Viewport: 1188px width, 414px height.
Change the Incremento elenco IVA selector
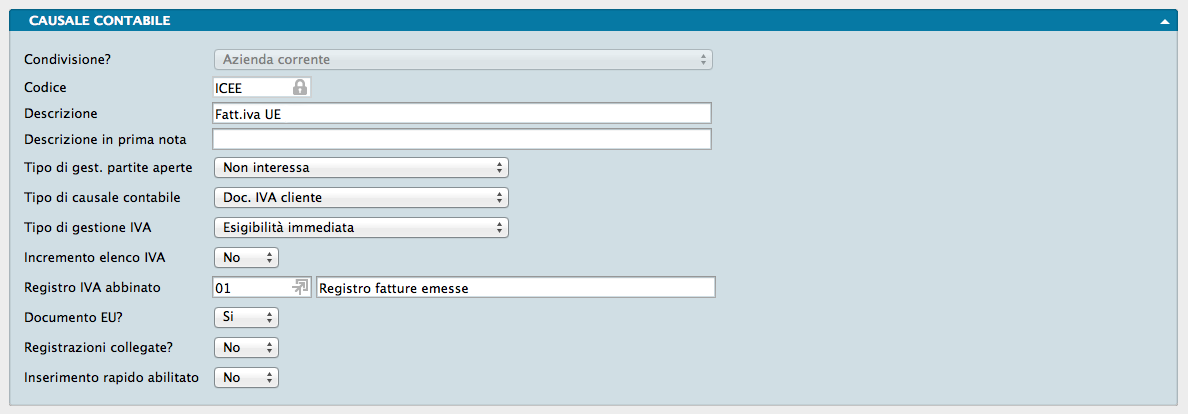pyautogui.click(x=246, y=258)
